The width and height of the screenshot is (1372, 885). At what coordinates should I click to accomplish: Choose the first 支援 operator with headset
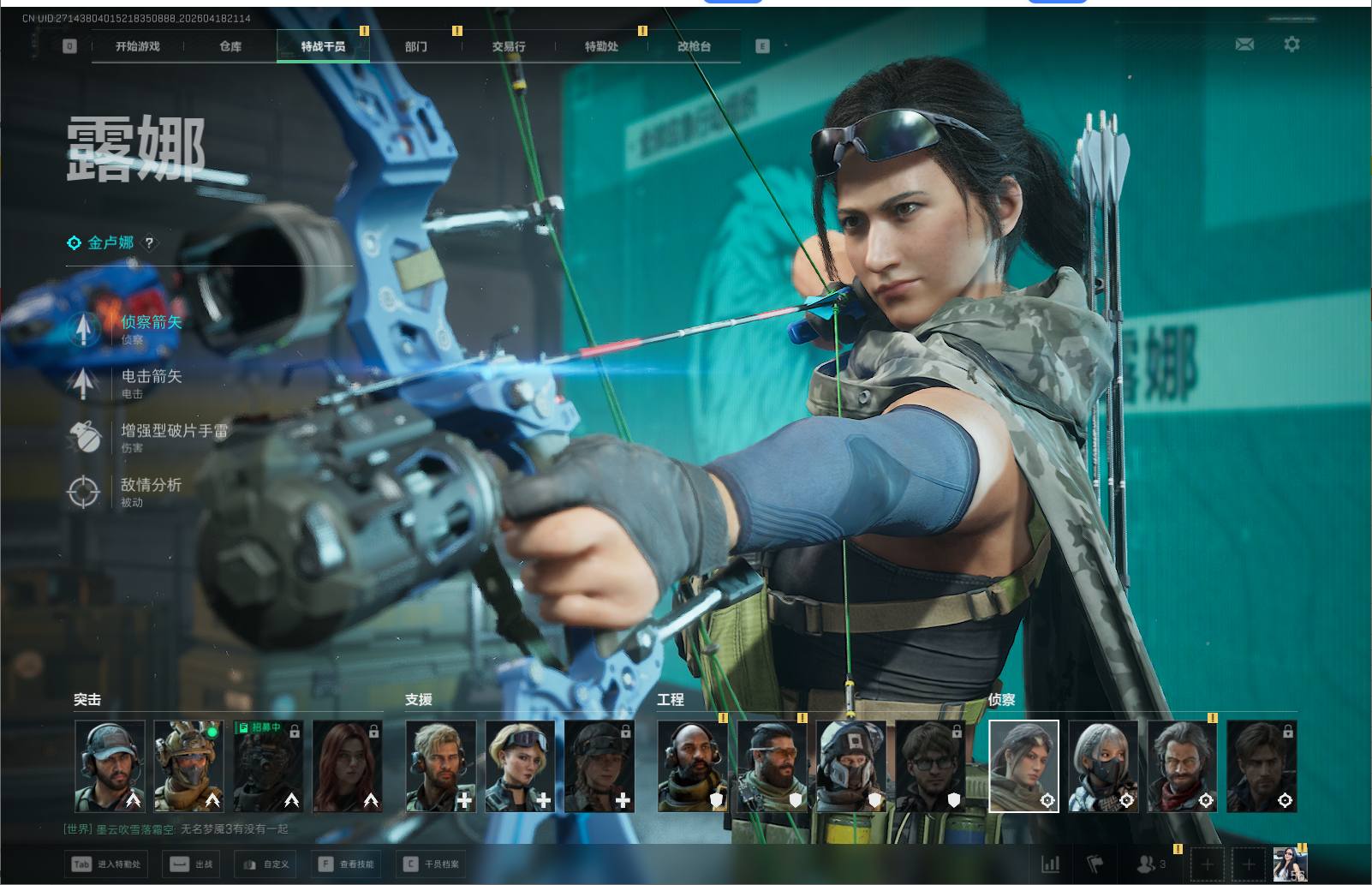(x=441, y=766)
